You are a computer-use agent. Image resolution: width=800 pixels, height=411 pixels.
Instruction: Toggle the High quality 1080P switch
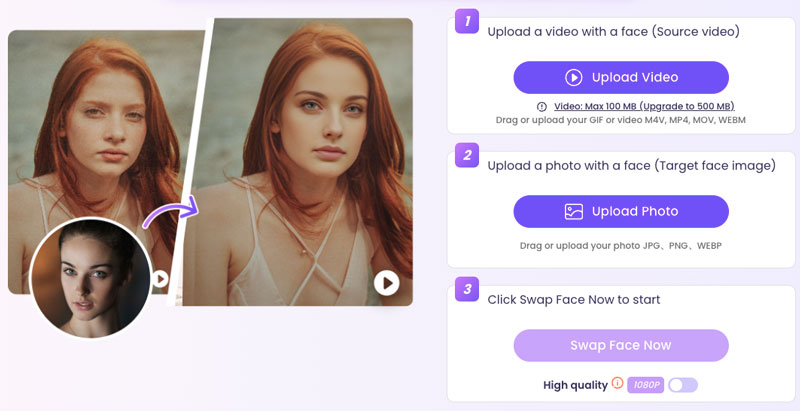click(683, 385)
